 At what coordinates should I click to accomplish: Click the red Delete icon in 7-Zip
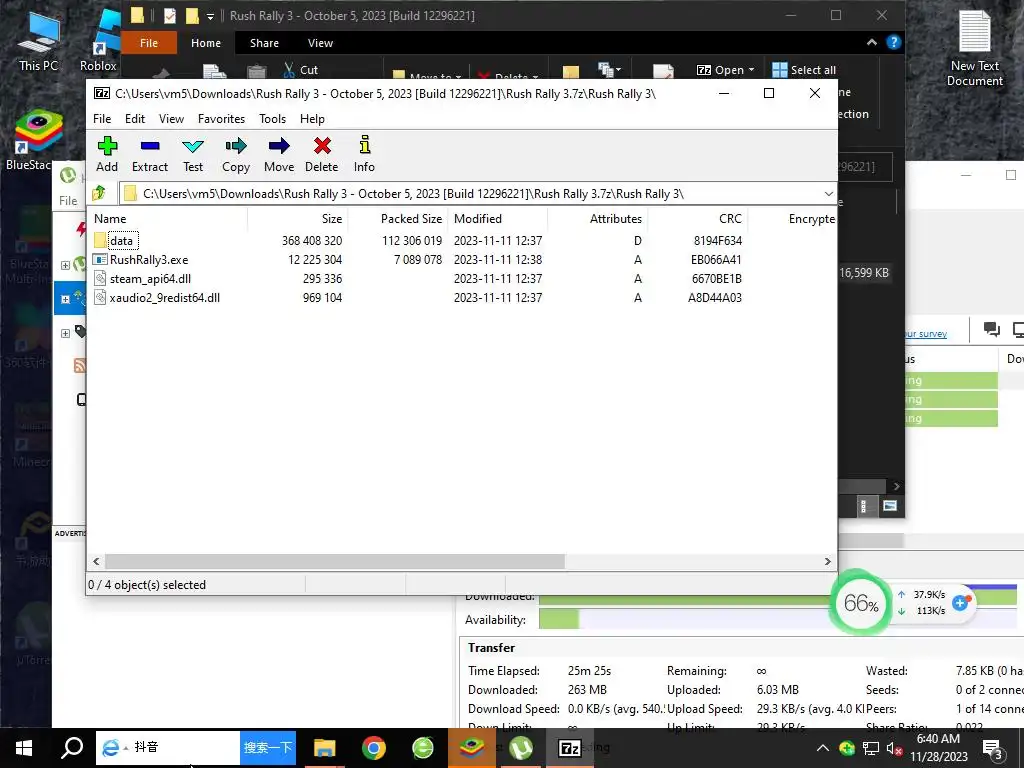322,154
